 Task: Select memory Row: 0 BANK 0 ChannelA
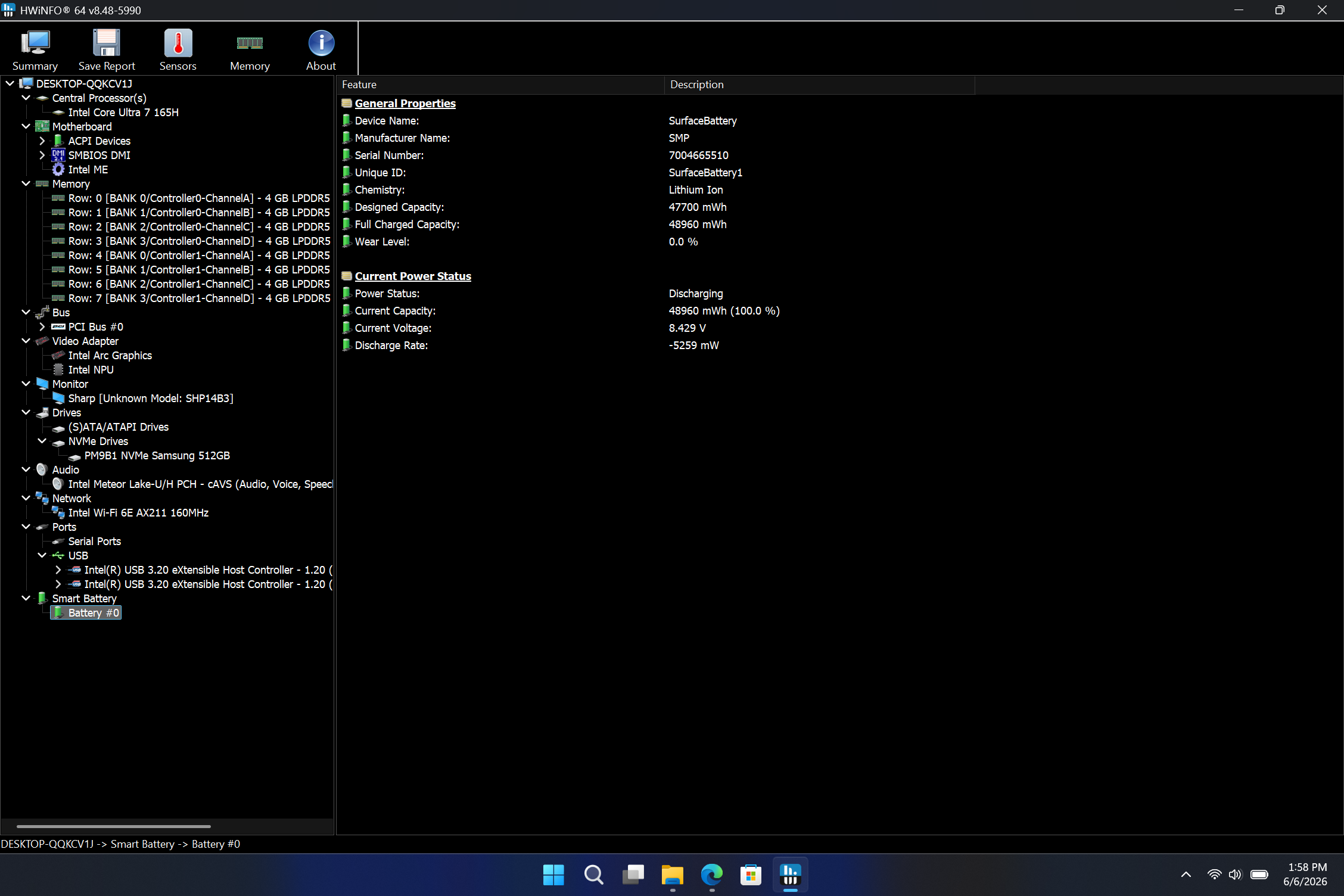(199, 198)
